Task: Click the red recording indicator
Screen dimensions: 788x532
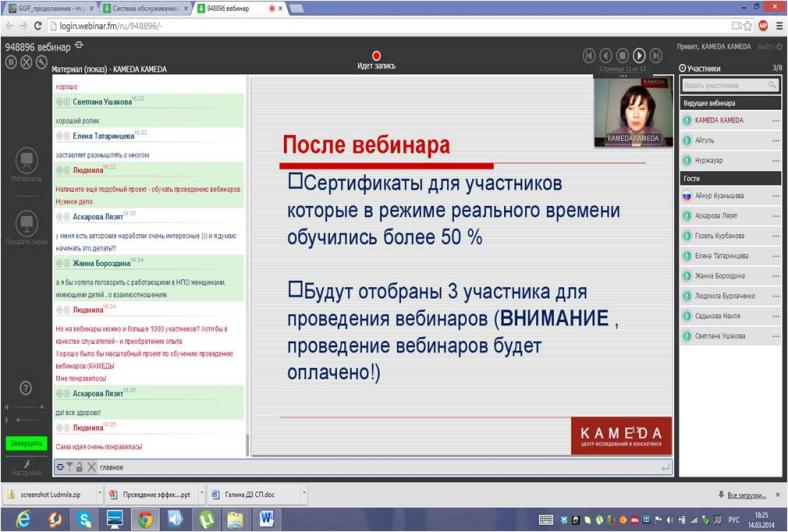Action: click(376, 56)
